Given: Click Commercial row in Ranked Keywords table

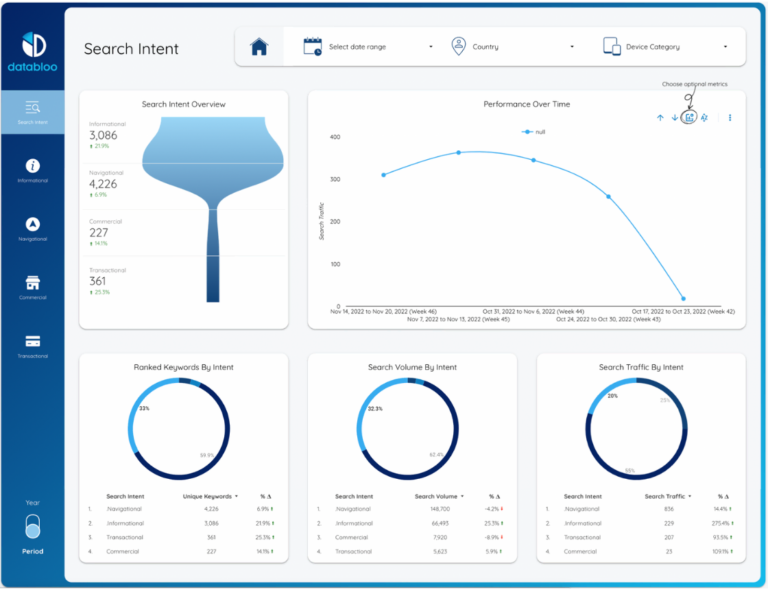Looking at the screenshot, I should [181, 551].
